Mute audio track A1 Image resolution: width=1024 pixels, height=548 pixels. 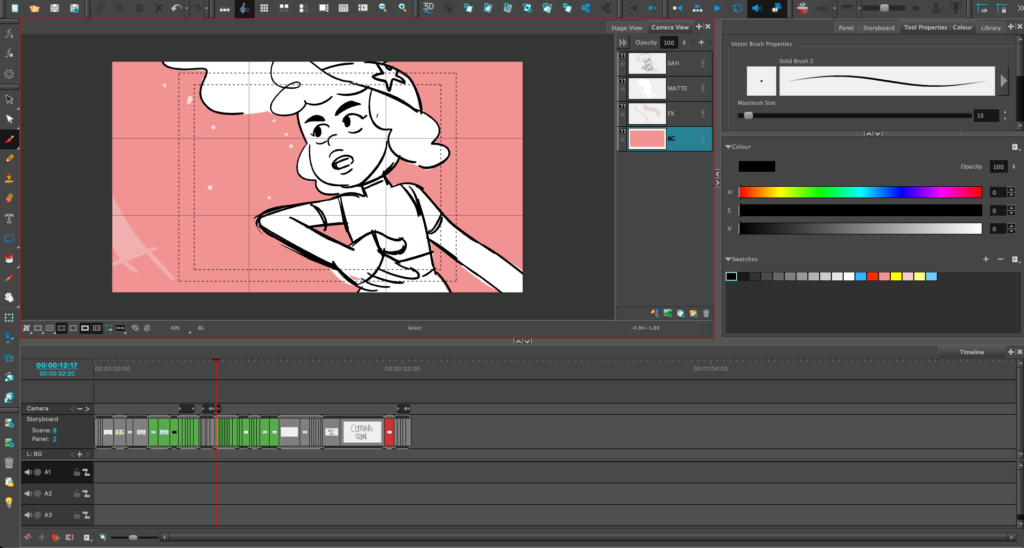click(28, 471)
